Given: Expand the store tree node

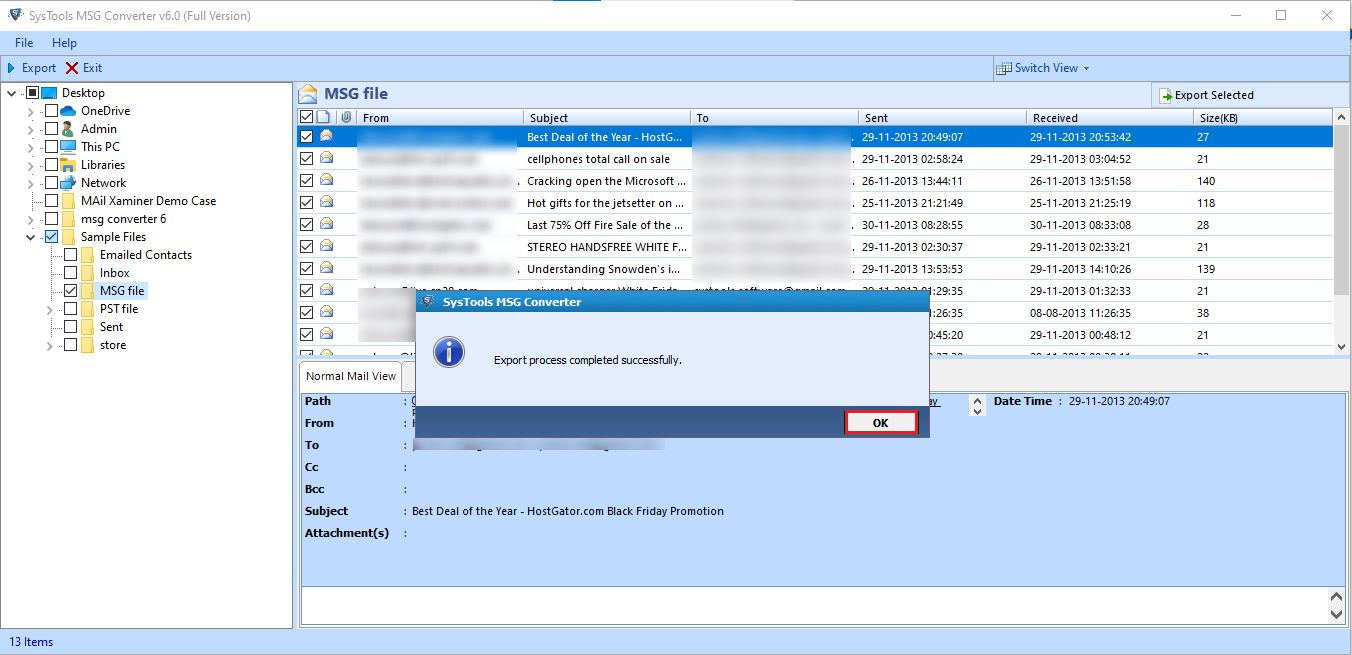Looking at the screenshot, I should pos(50,345).
